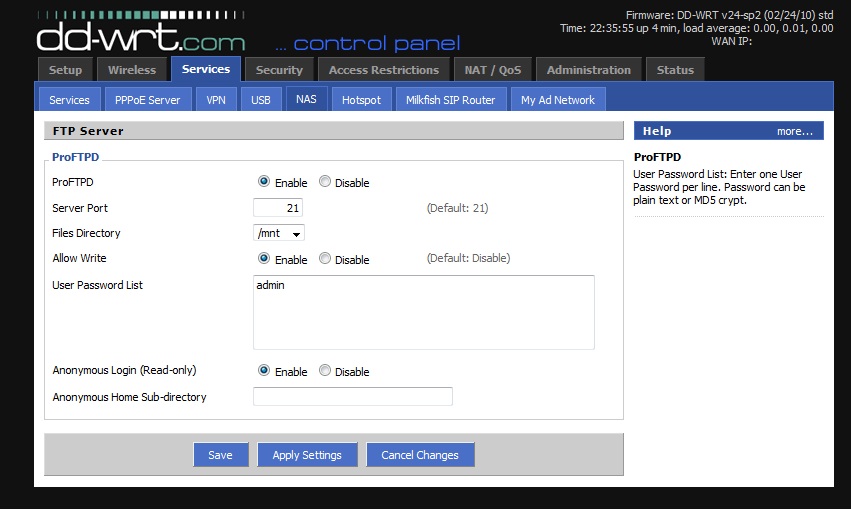Screen dimensions: 851x511
Task: Switch to the Wireless tab
Action: tap(132, 70)
